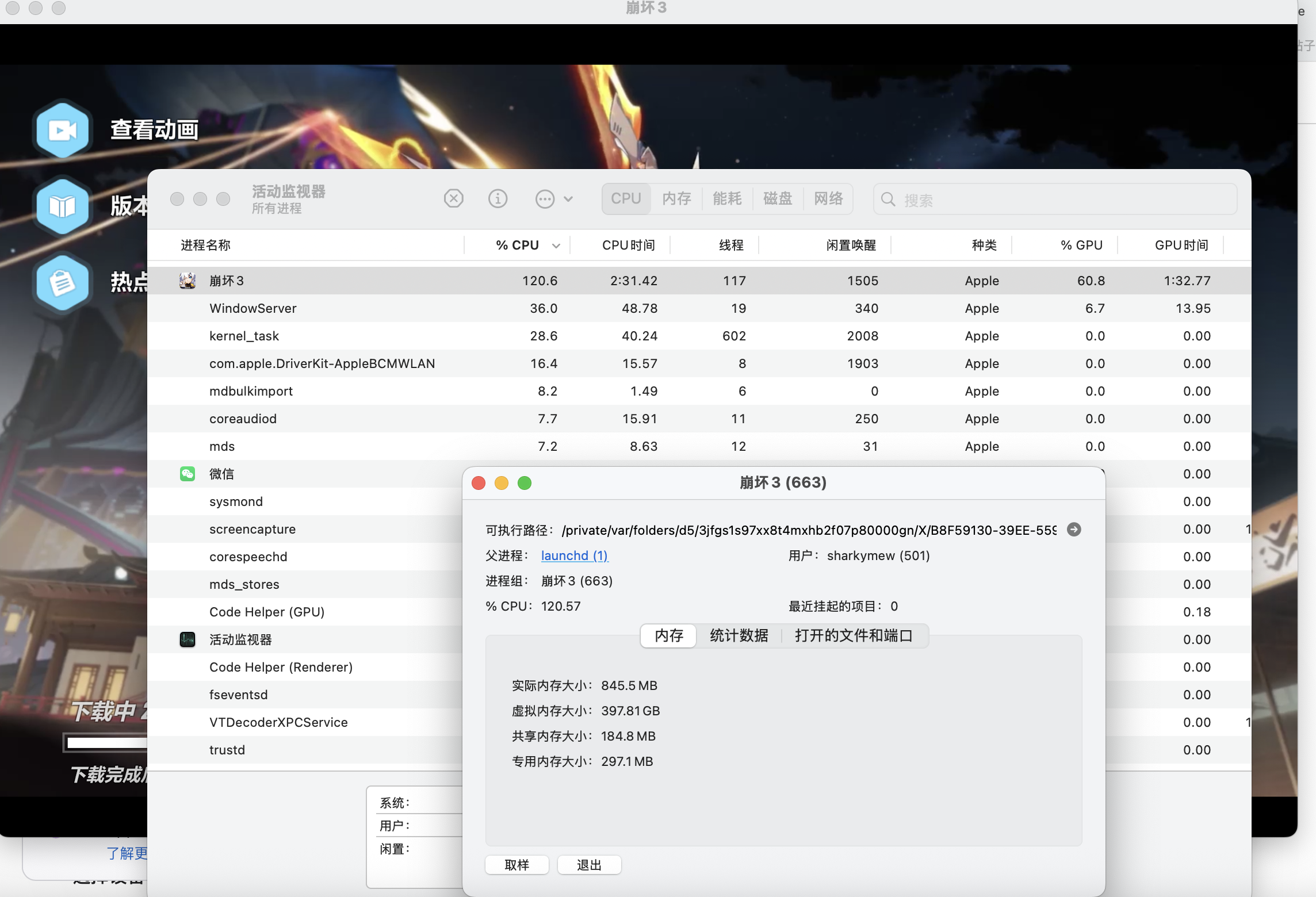Click the 查看动画 video icon
Image resolution: width=1316 pixels, height=897 pixels.
point(62,130)
